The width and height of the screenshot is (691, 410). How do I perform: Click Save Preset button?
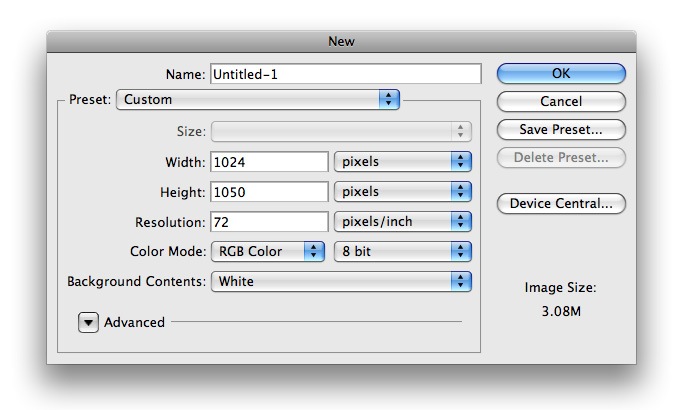(x=561, y=130)
